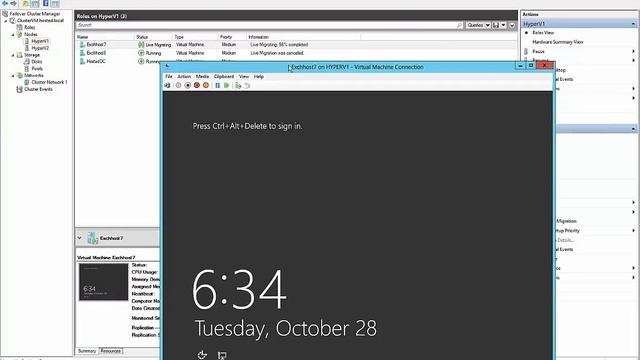
Task: Open the Clipboard menu in VM Connection
Action: point(224,76)
